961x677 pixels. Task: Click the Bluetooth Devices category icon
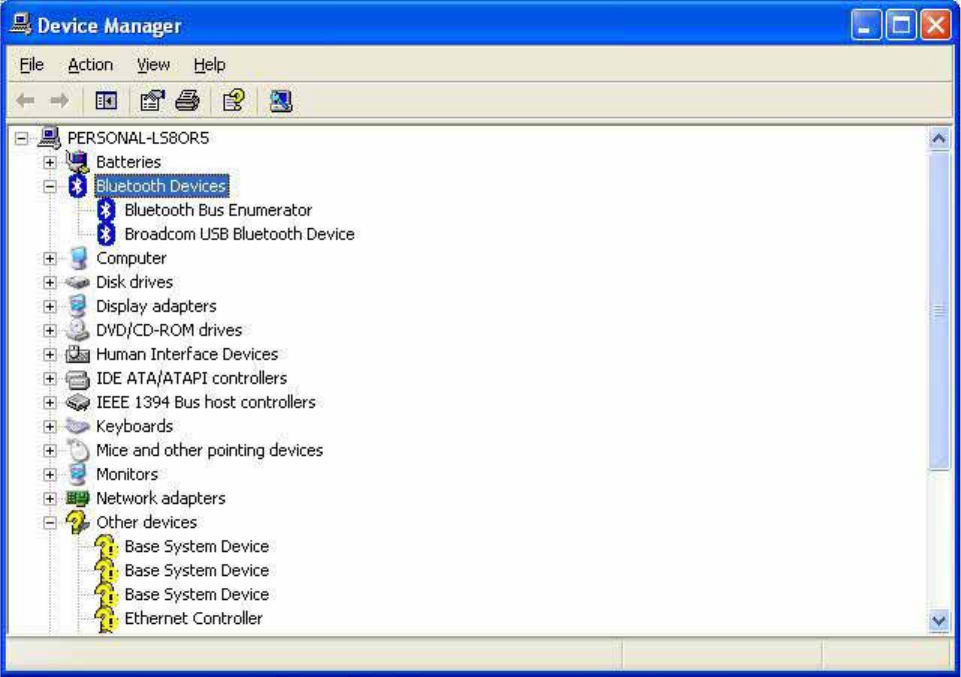click(x=77, y=186)
